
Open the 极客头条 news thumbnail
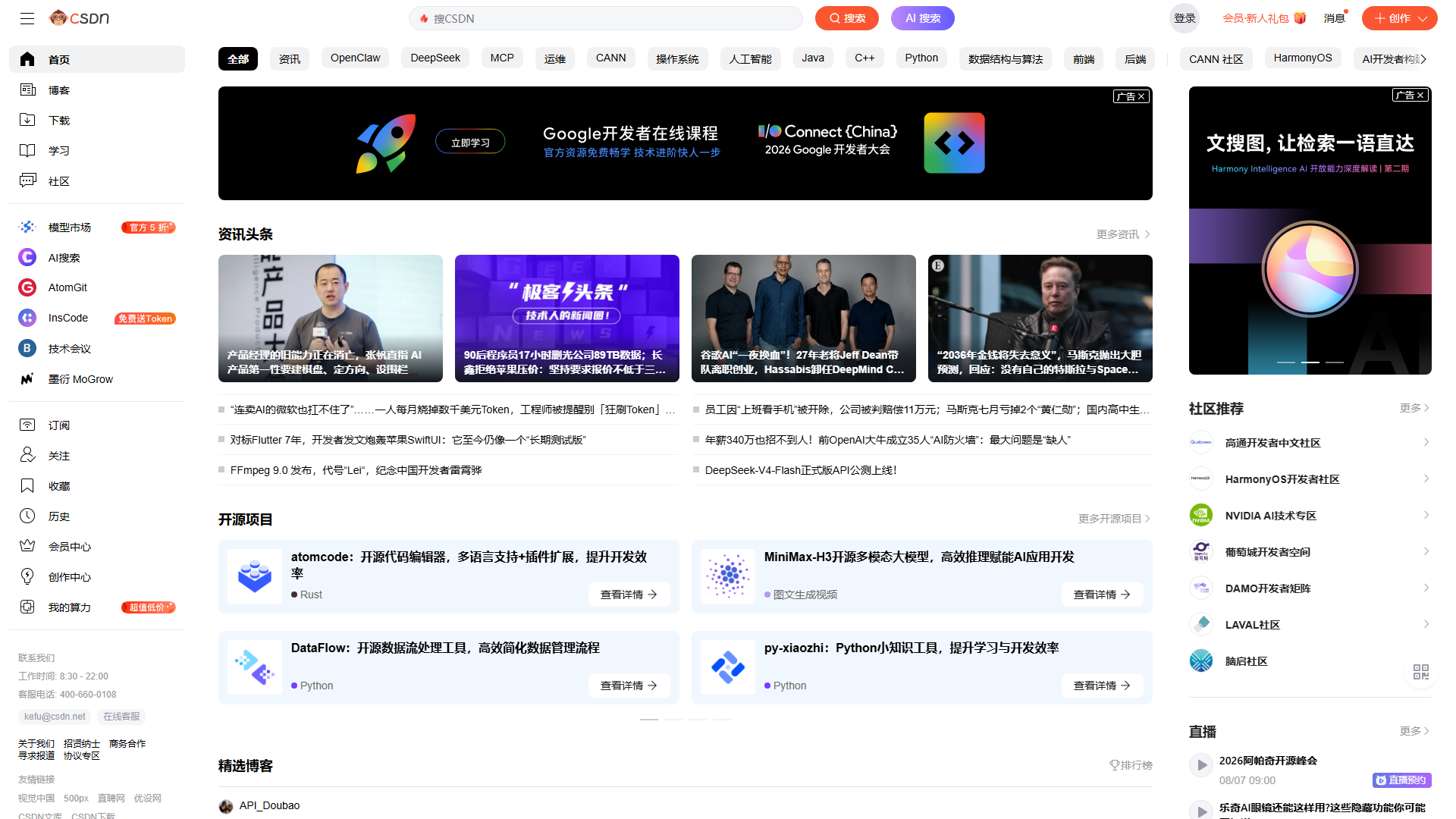point(567,318)
